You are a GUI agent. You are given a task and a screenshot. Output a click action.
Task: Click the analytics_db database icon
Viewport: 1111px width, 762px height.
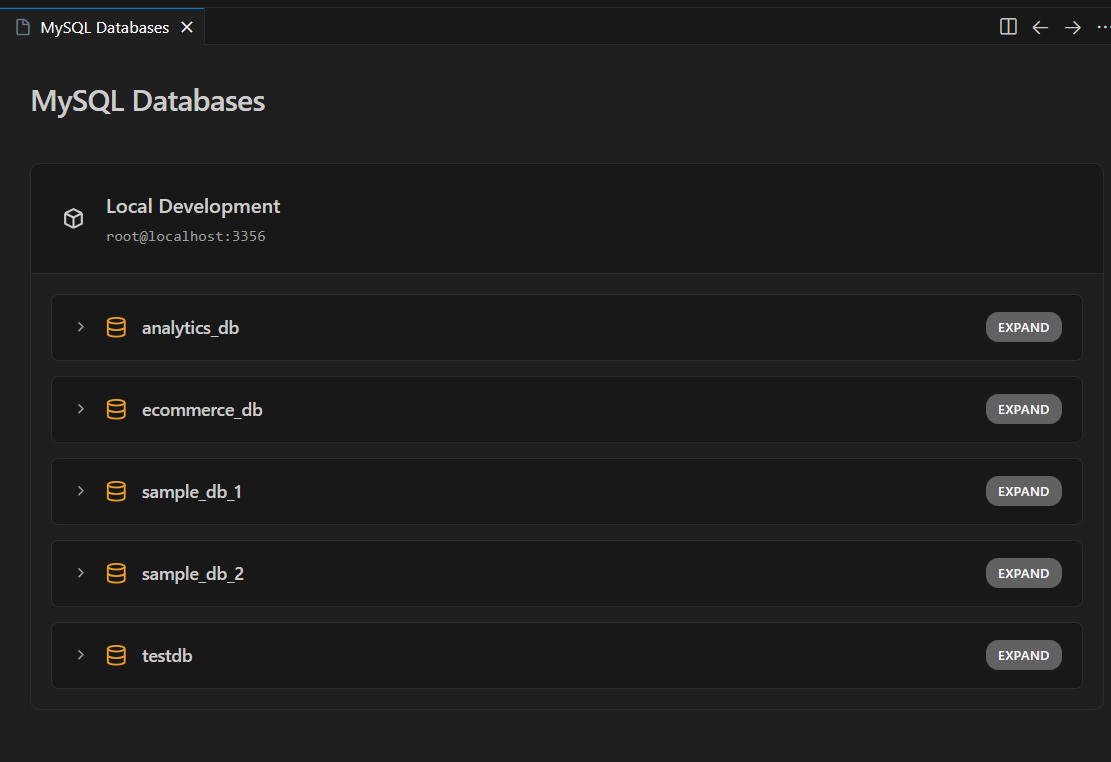click(116, 327)
